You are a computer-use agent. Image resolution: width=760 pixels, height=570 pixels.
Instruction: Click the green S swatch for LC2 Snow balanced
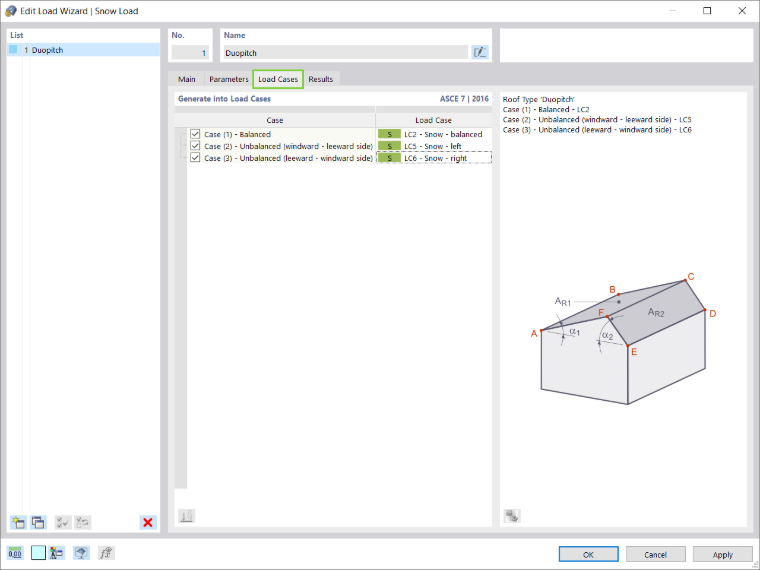tap(389, 134)
